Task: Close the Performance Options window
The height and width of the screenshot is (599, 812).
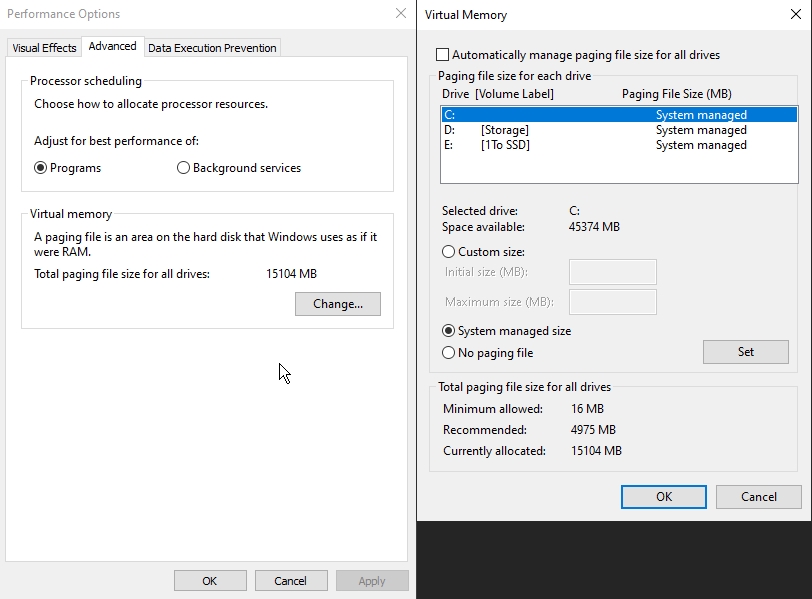Action: [400, 14]
